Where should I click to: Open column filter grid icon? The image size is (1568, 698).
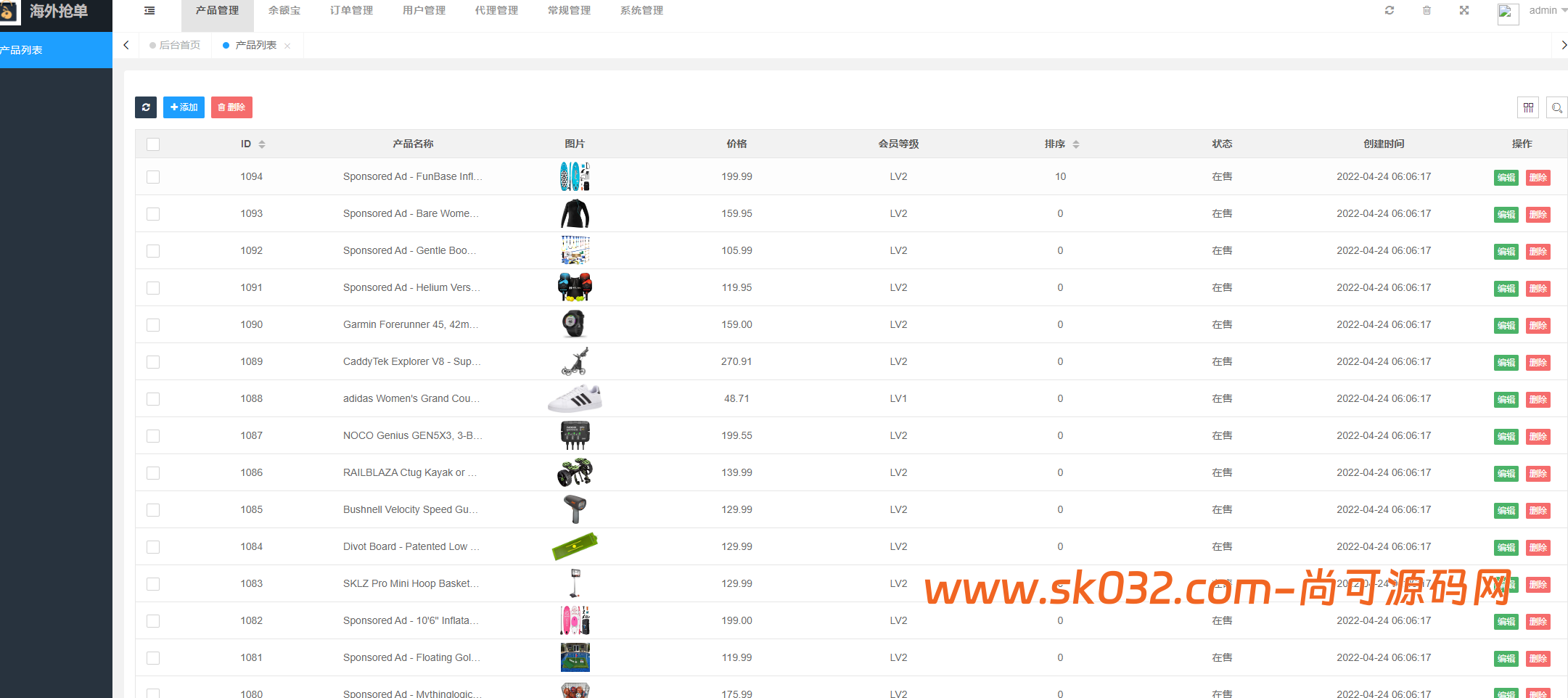pos(1528,107)
